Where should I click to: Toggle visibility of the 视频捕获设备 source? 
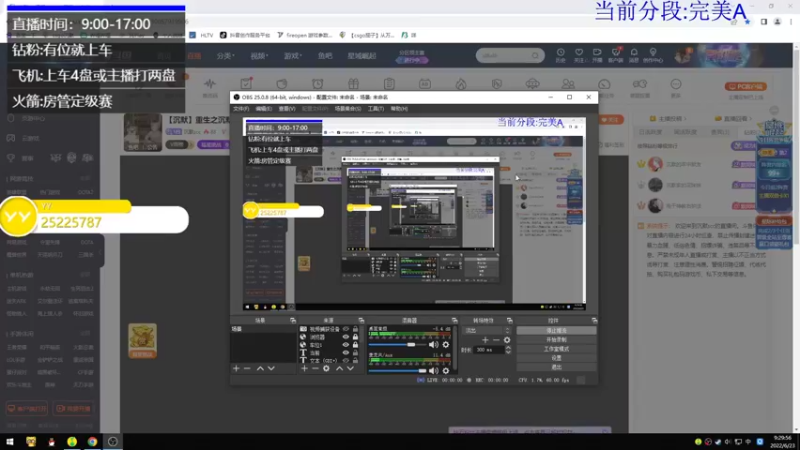click(x=346, y=329)
